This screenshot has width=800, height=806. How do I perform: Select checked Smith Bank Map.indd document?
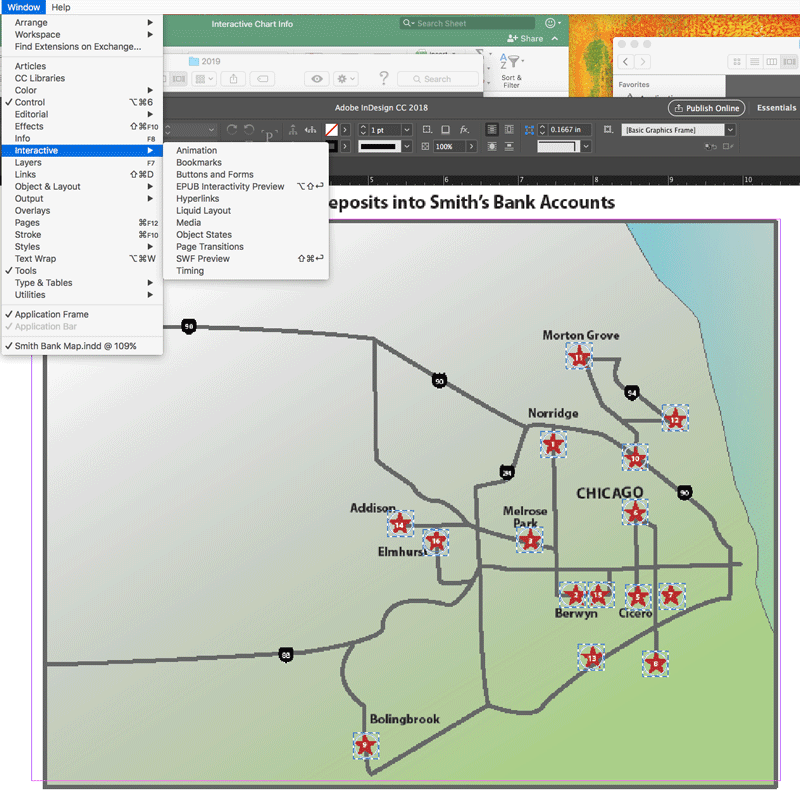(x=75, y=346)
